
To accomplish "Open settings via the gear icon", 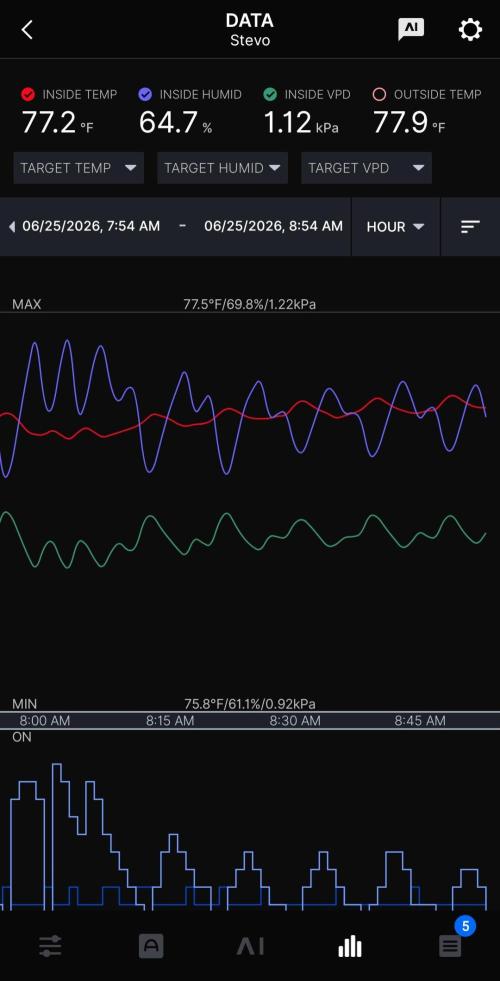I will tap(470, 29).
